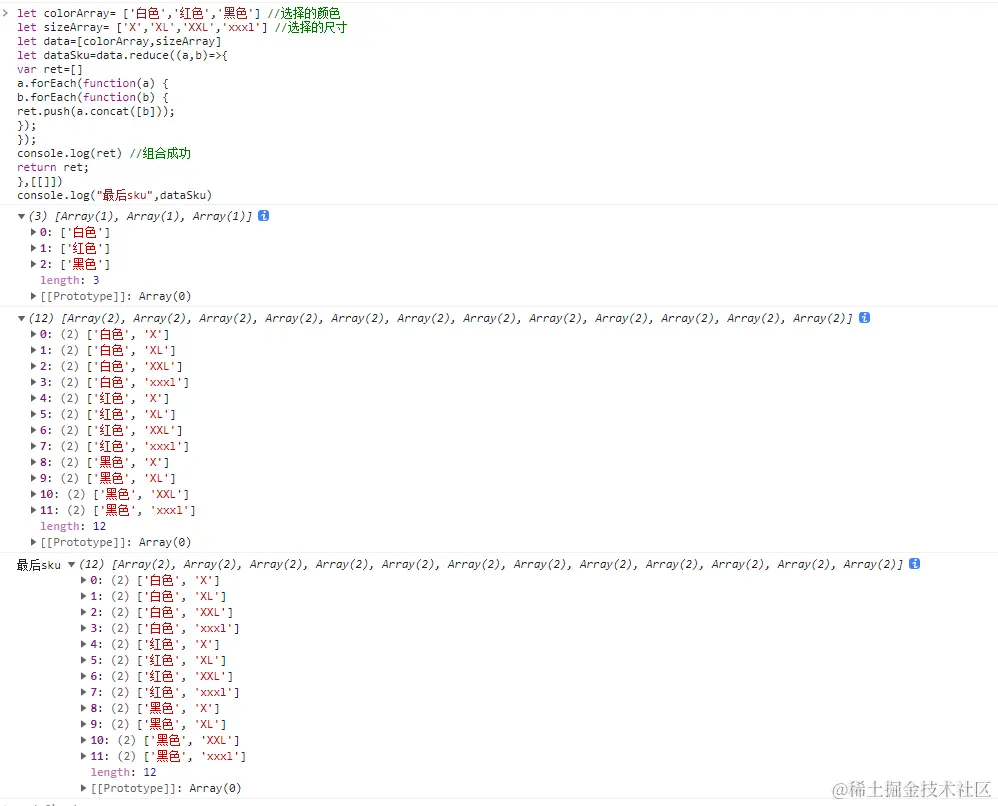998x806 pixels.
Task: Collapse the unlabeled (12) array log entry
Action: click(x=22, y=318)
